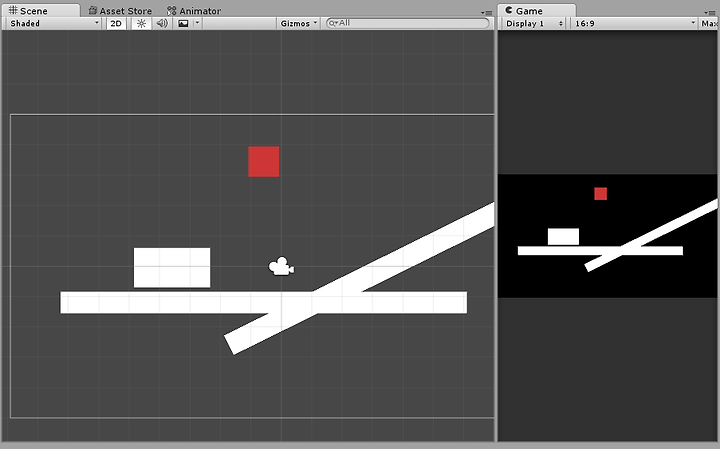
Task: Select the Game tab
Action: [x=536, y=11]
